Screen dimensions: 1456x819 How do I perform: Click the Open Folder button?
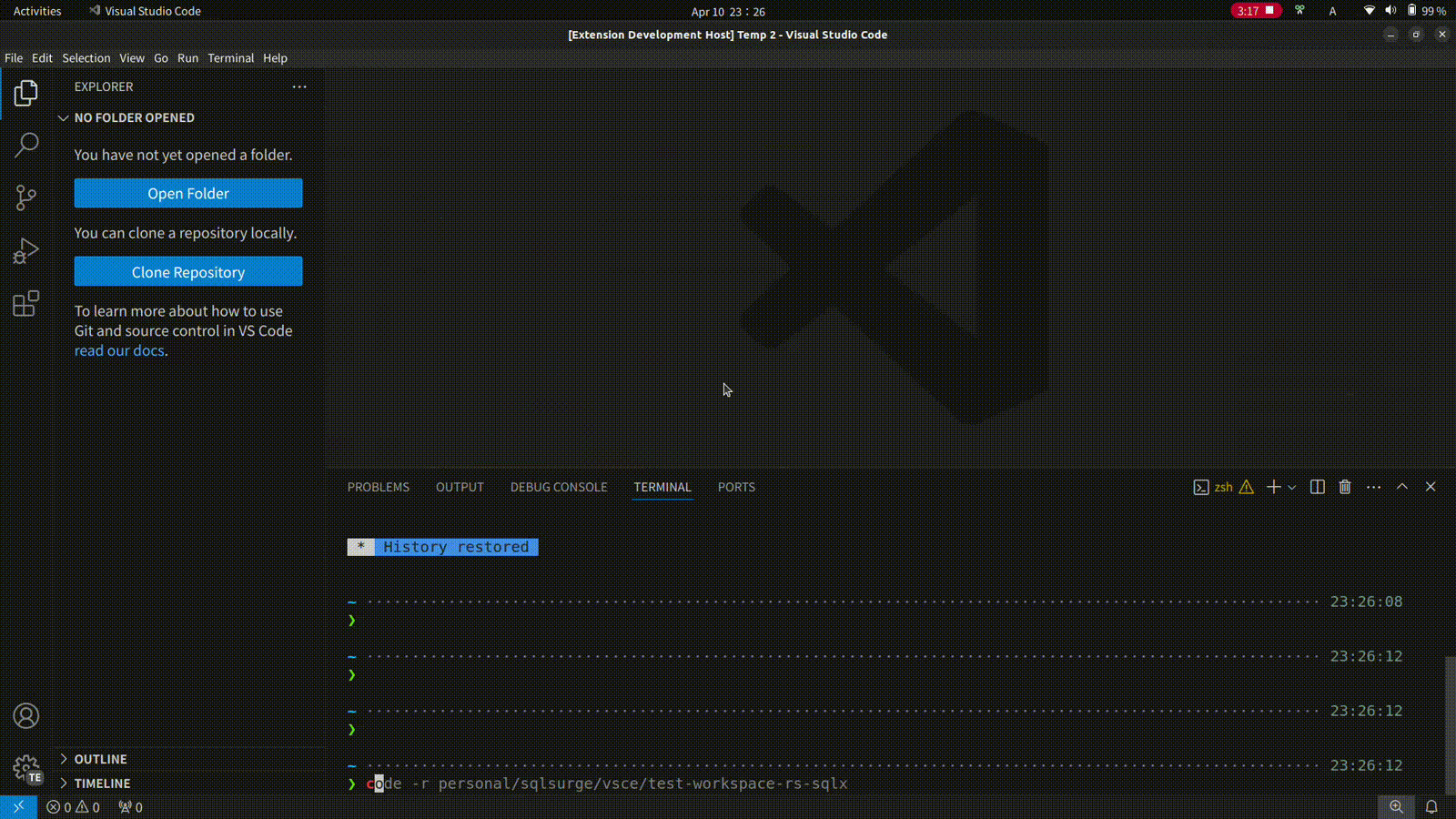click(188, 193)
